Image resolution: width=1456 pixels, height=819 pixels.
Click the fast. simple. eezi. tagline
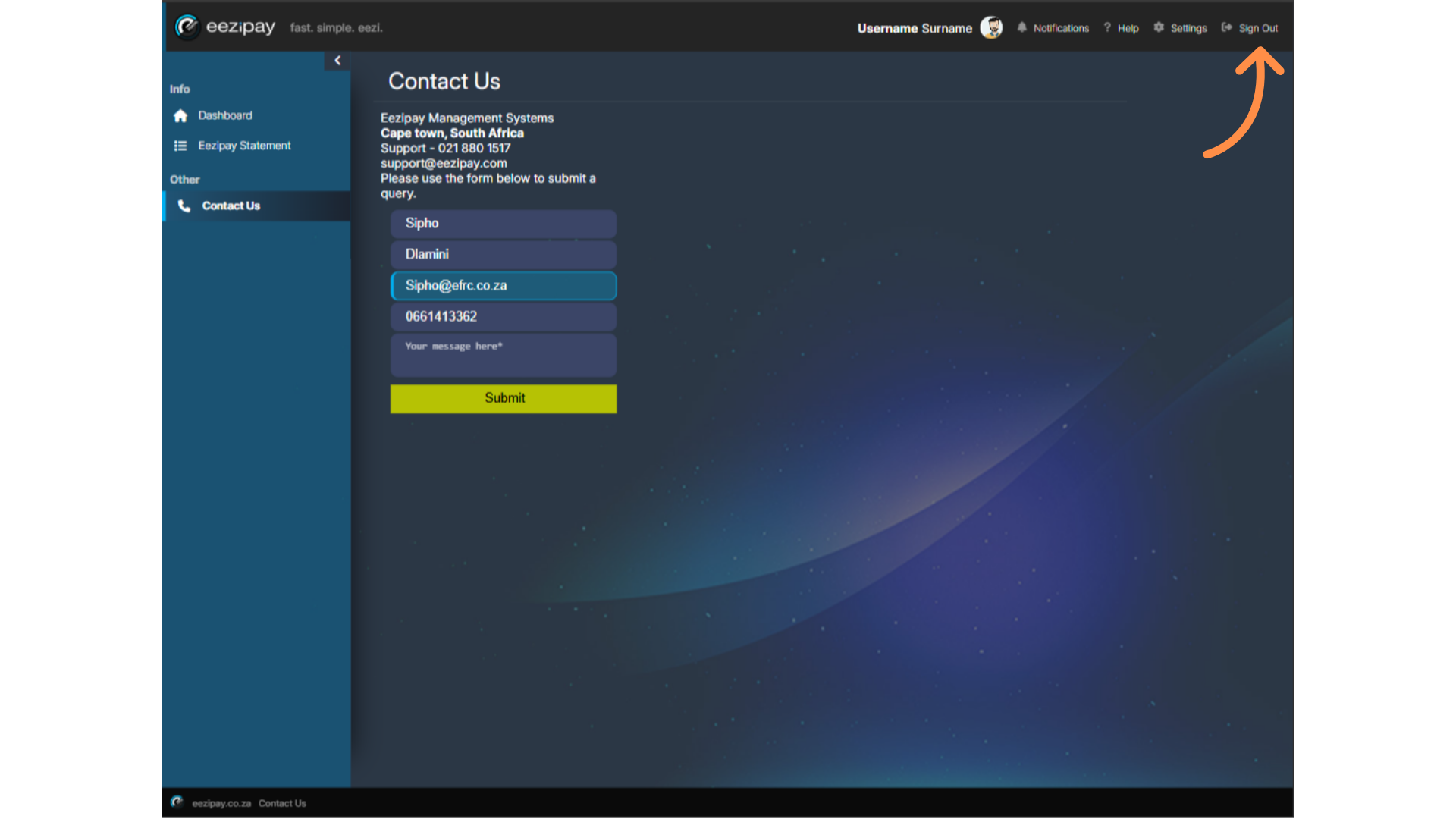click(x=336, y=28)
